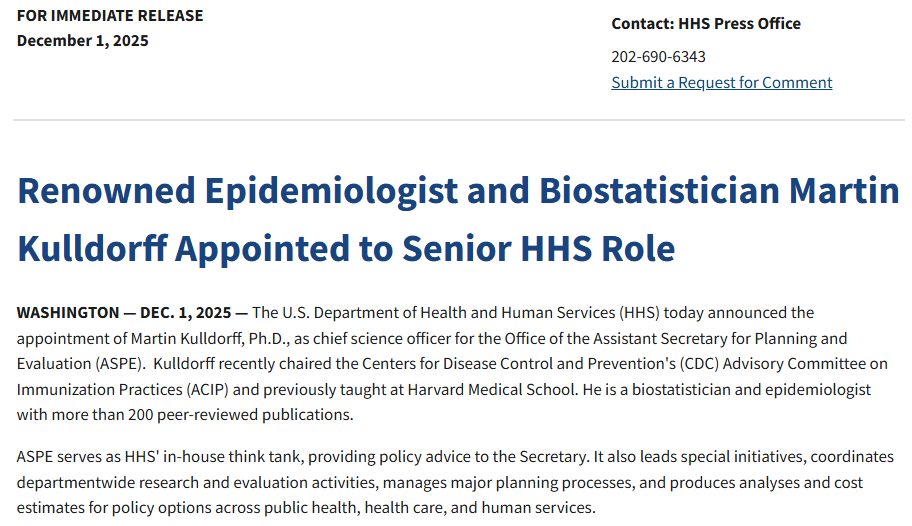This screenshot has height=526, width=912.
Task: Click the words Harvard Medical School
Action: [x=491, y=389]
